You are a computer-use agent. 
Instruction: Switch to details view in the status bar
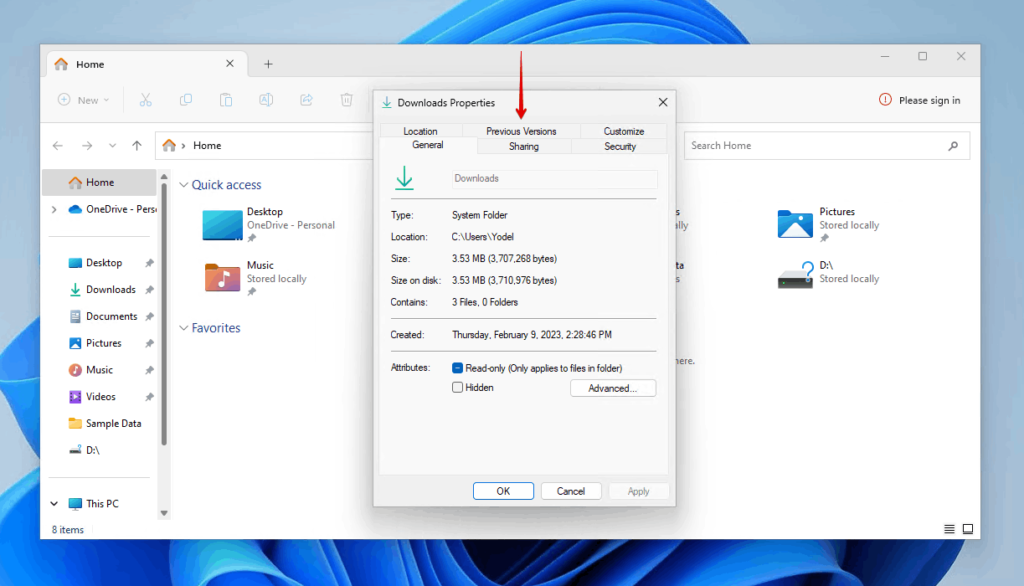948,529
